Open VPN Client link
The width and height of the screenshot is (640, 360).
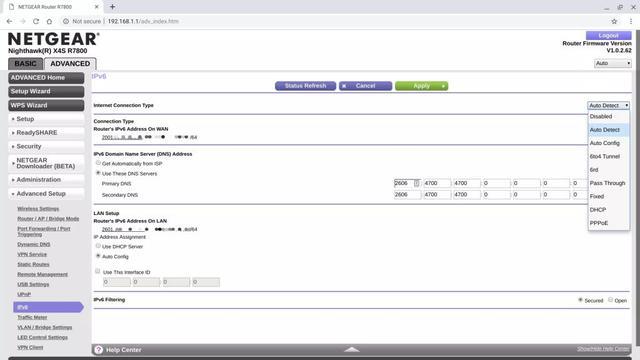coord(30,347)
